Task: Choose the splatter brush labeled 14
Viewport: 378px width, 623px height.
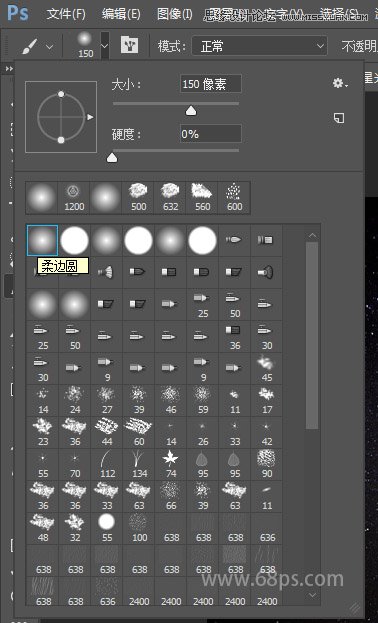Action: 43,400
